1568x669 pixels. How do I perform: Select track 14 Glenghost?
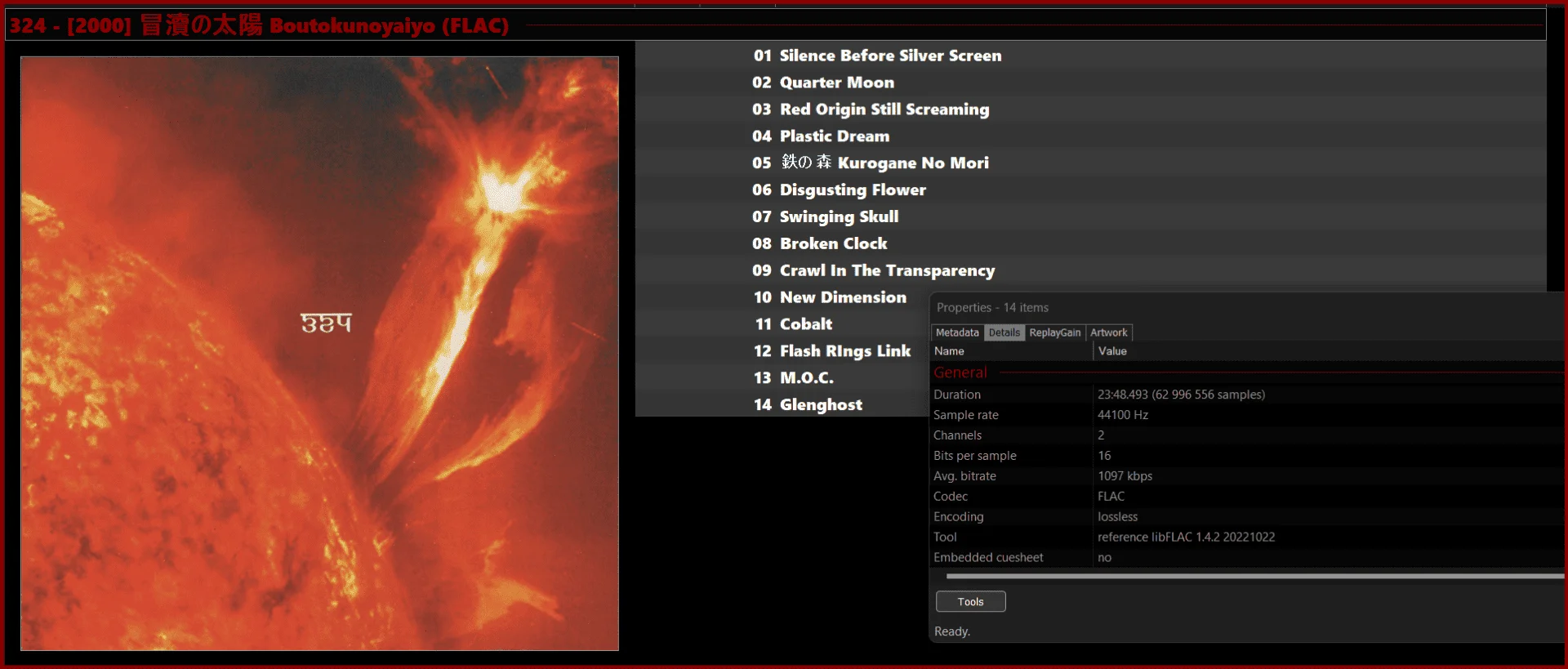click(x=782, y=405)
